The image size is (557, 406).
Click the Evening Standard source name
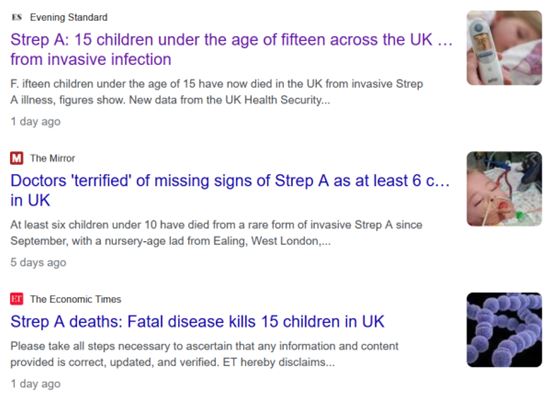click(69, 17)
